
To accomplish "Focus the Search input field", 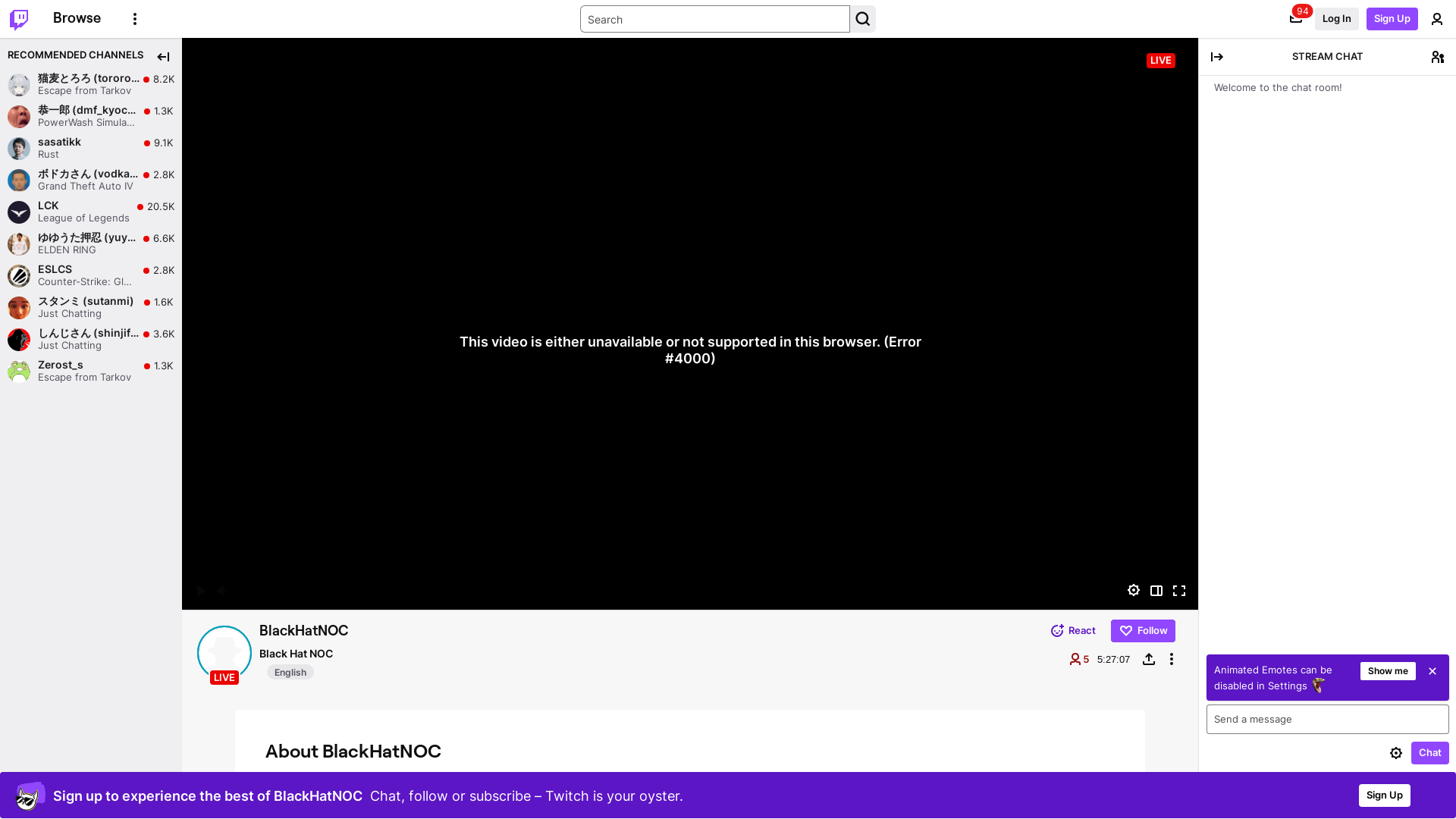I will click(x=714, y=19).
